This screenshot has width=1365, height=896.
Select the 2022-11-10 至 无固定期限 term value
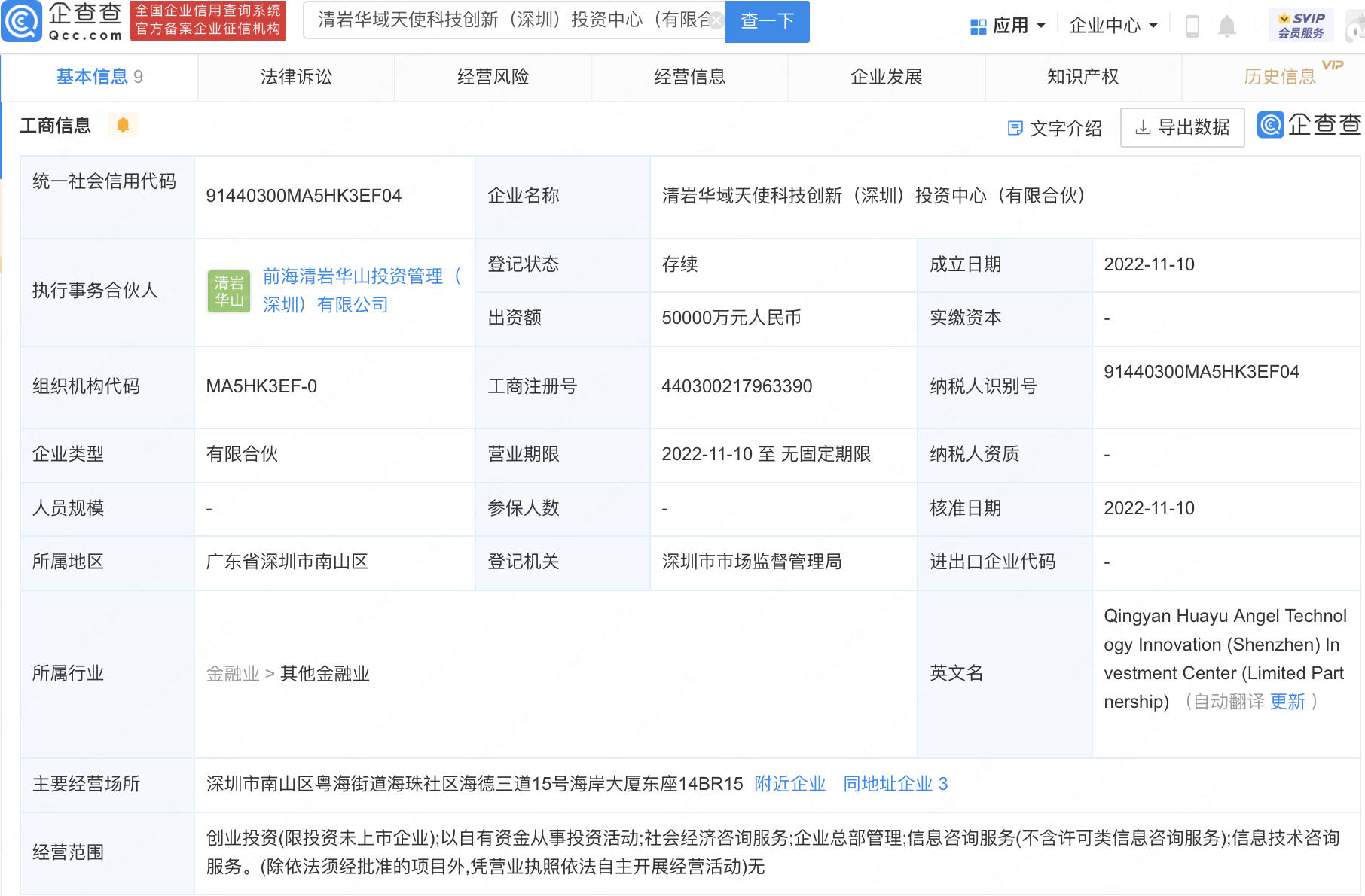click(x=766, y=454)
